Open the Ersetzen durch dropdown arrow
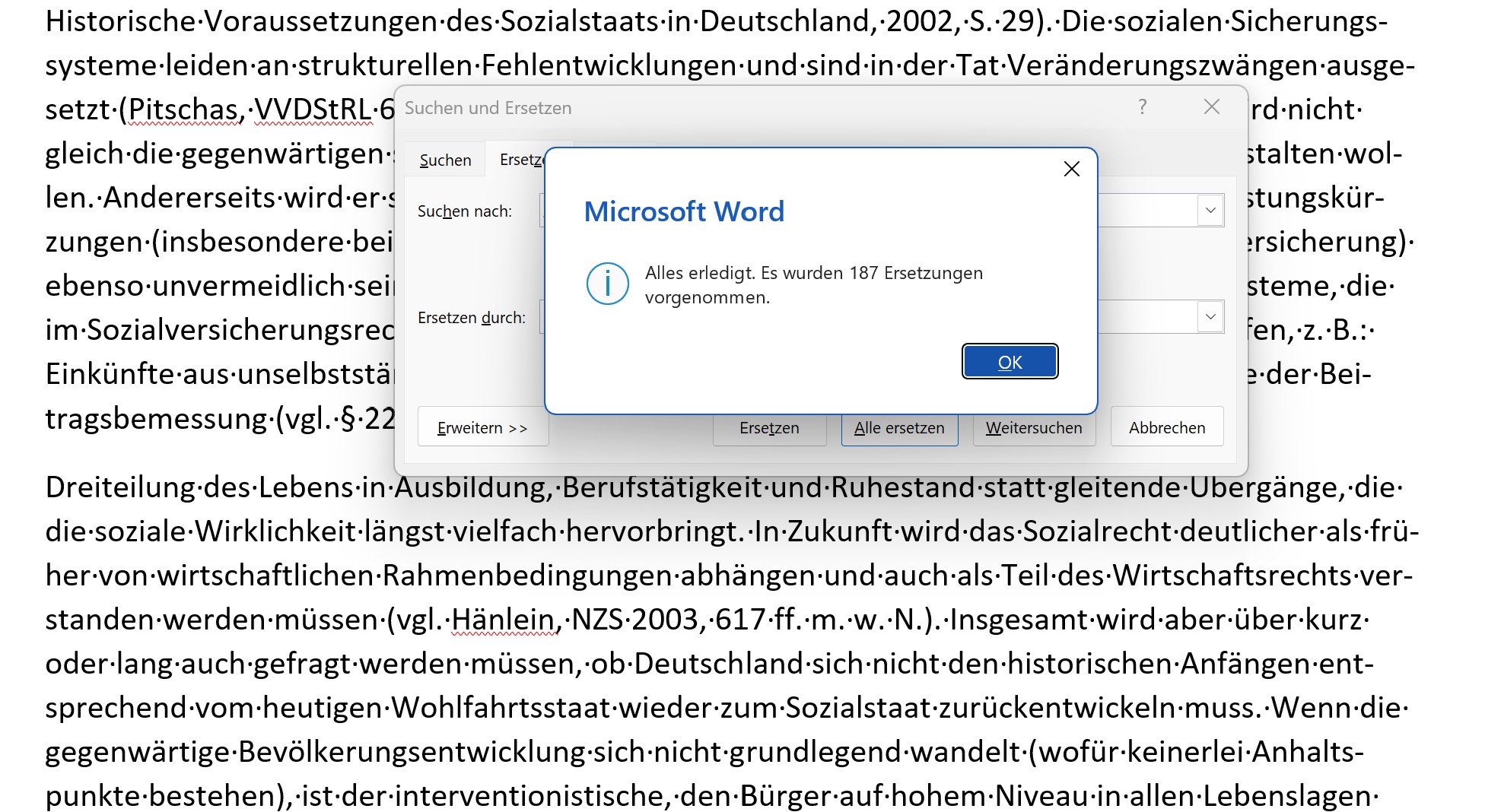Screen dimensions: 1485x812 [1210, 317]
